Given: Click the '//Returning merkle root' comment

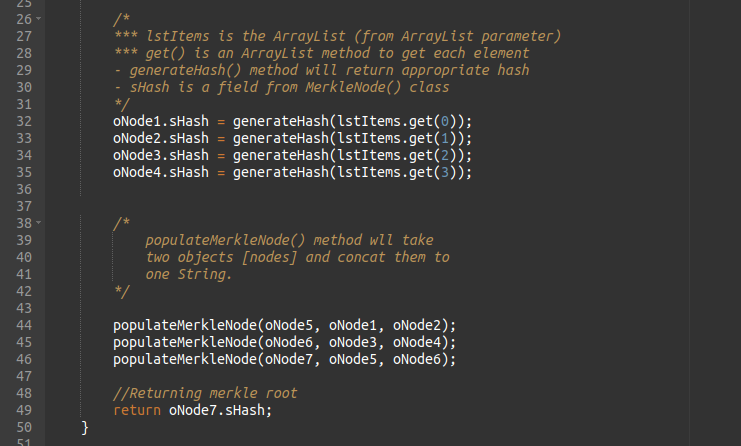Looking at the screenshot, I should 205,393.
